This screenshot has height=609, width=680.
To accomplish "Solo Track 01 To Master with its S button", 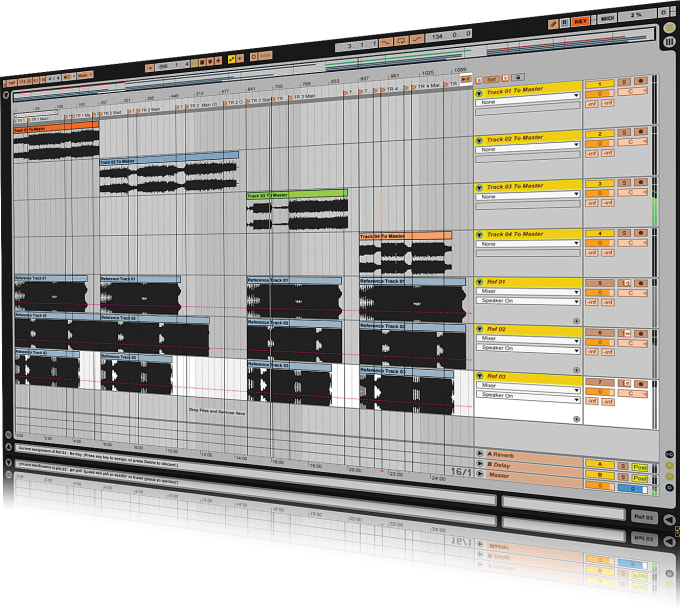I will [x=624, y=82].
